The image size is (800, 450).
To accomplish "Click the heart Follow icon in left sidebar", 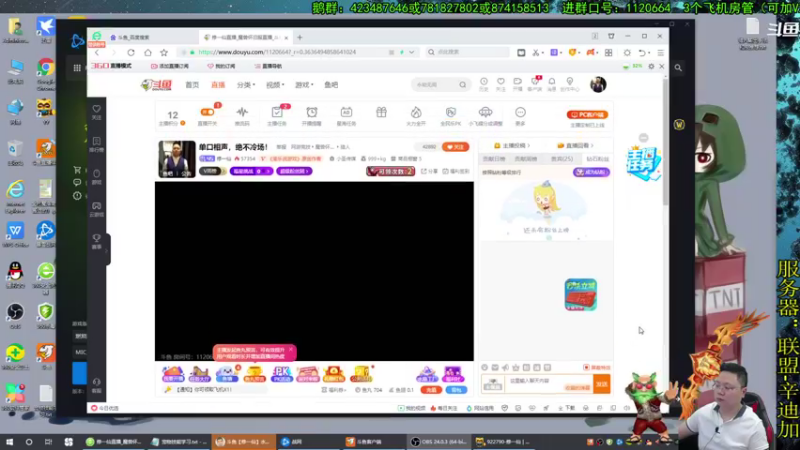I will pos(96,109).
